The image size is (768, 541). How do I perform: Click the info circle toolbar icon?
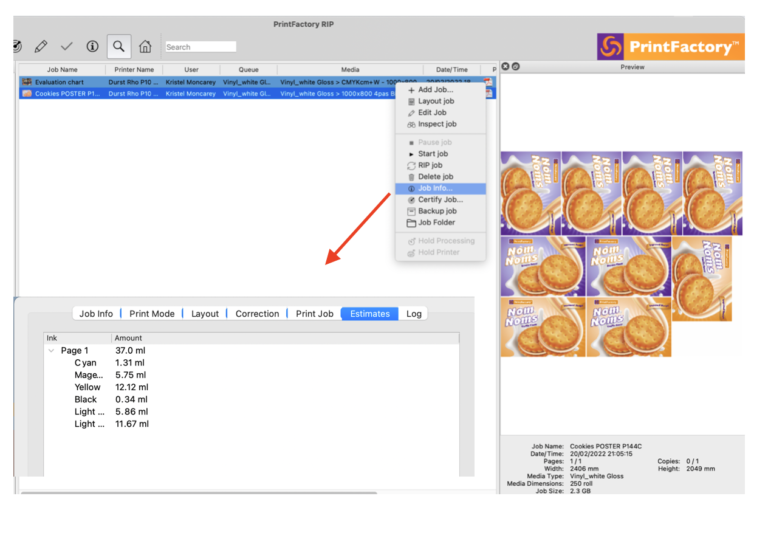pyautogui.click(x=92, y=47)
